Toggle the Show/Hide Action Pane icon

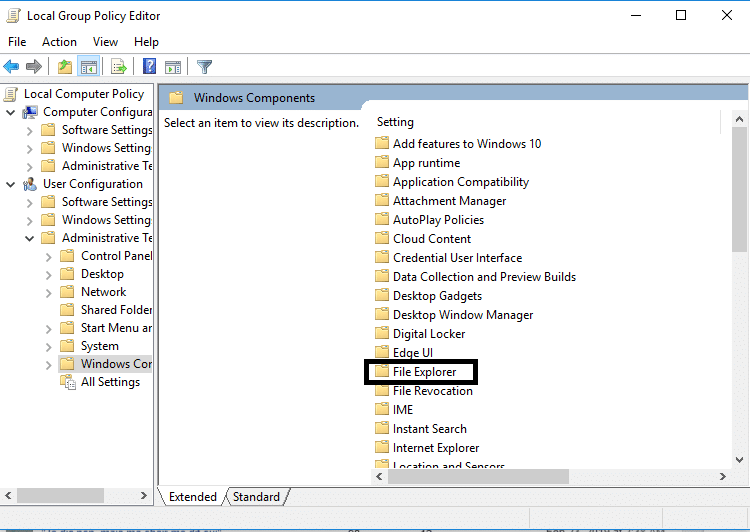(173, 67)
